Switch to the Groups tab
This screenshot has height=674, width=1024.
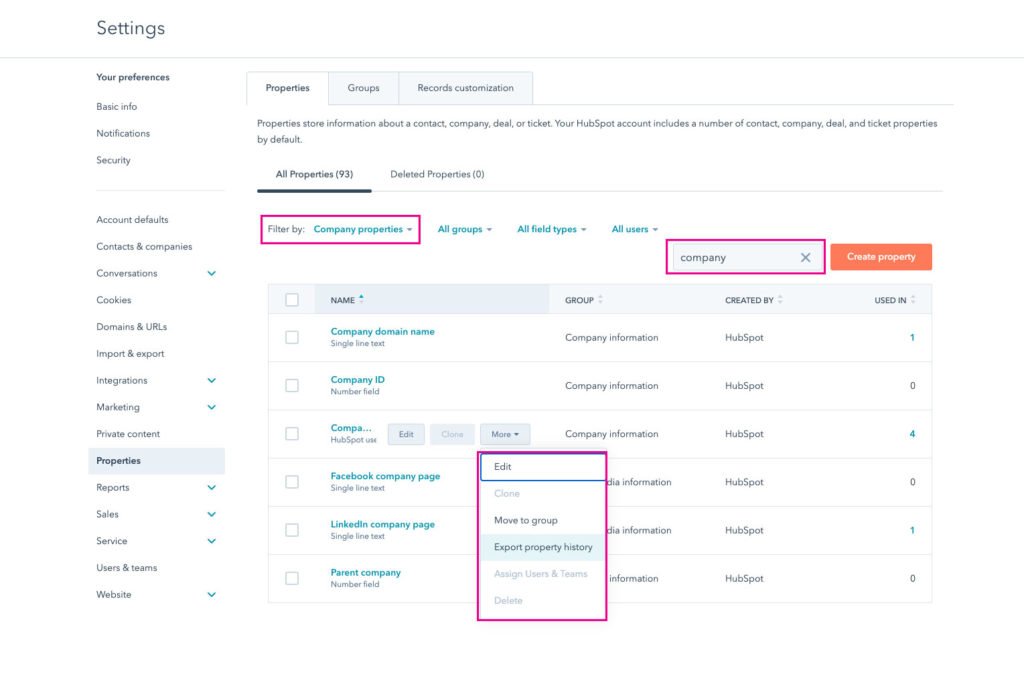363,88
